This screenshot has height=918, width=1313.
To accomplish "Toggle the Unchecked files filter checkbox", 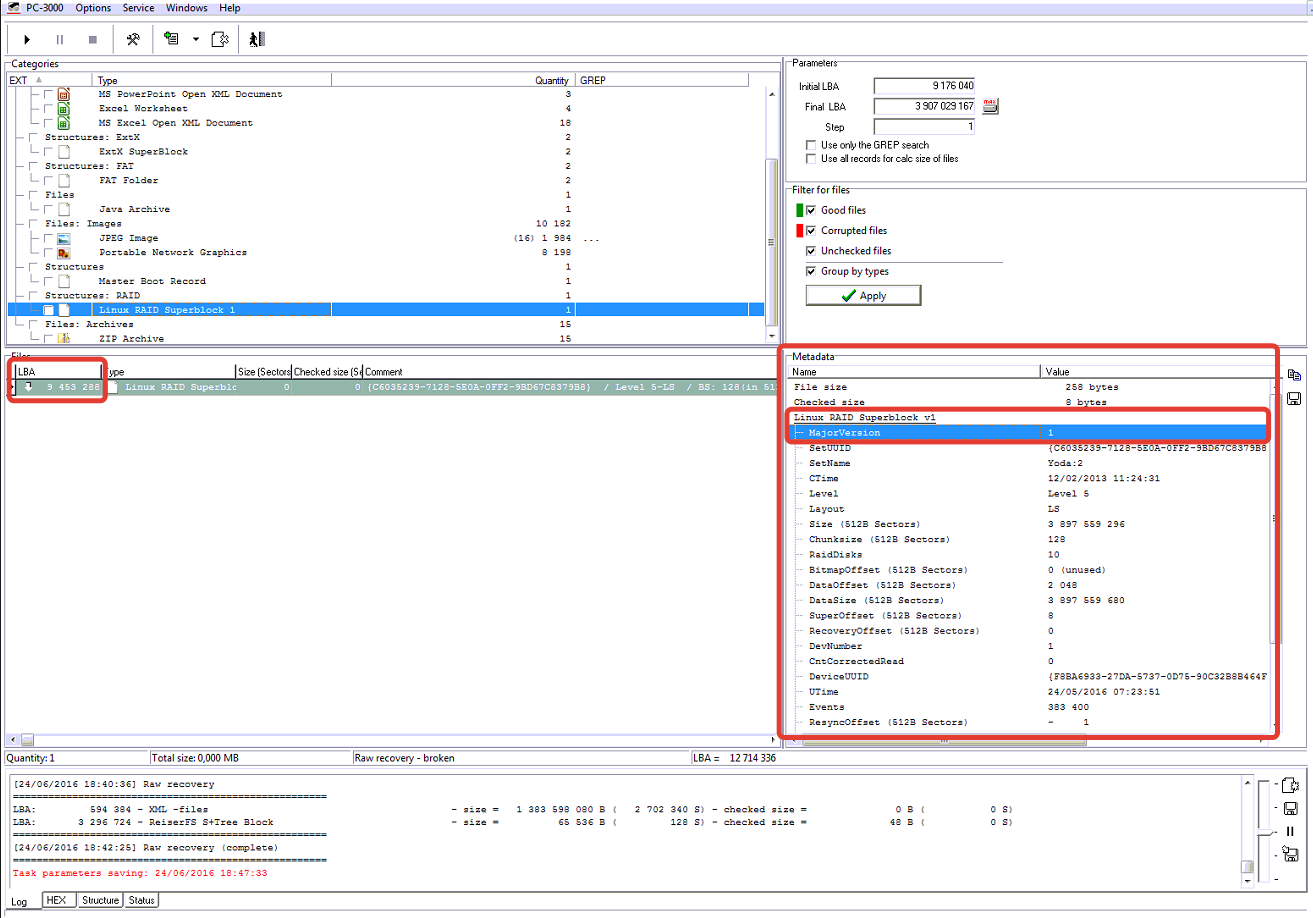I will click(x=811, y=250).
